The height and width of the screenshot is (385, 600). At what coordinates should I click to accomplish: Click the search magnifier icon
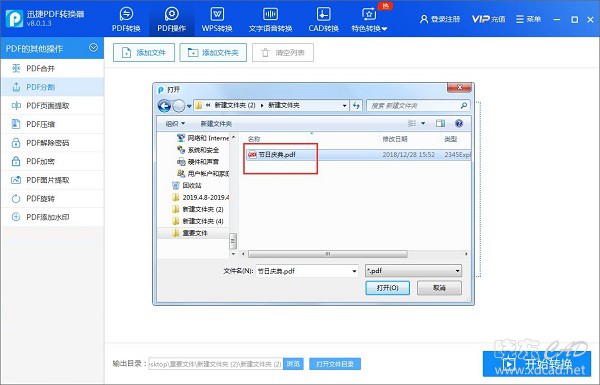[x=464, y=105]
